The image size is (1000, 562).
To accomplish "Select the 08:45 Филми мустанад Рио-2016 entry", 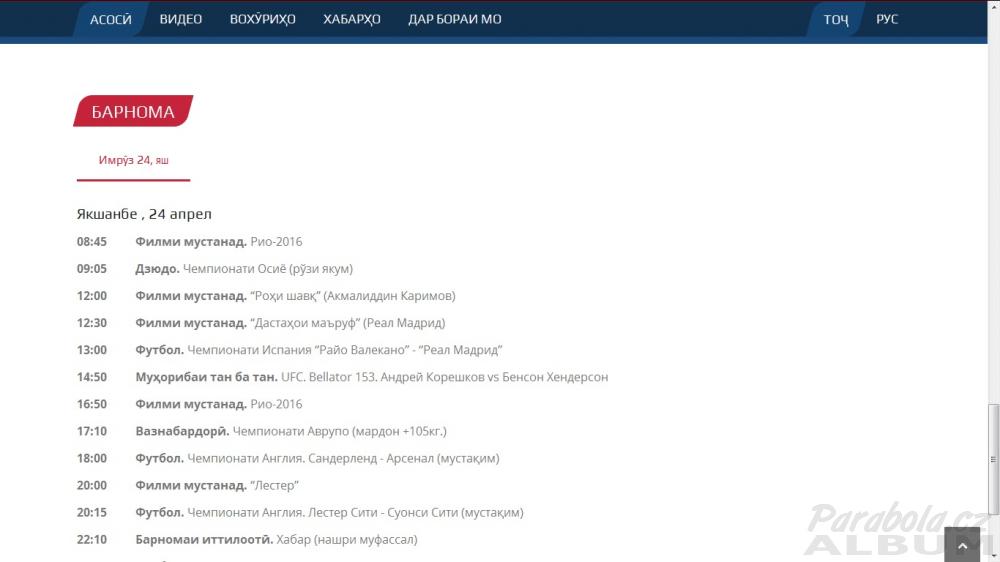I will tap(189, 242).
